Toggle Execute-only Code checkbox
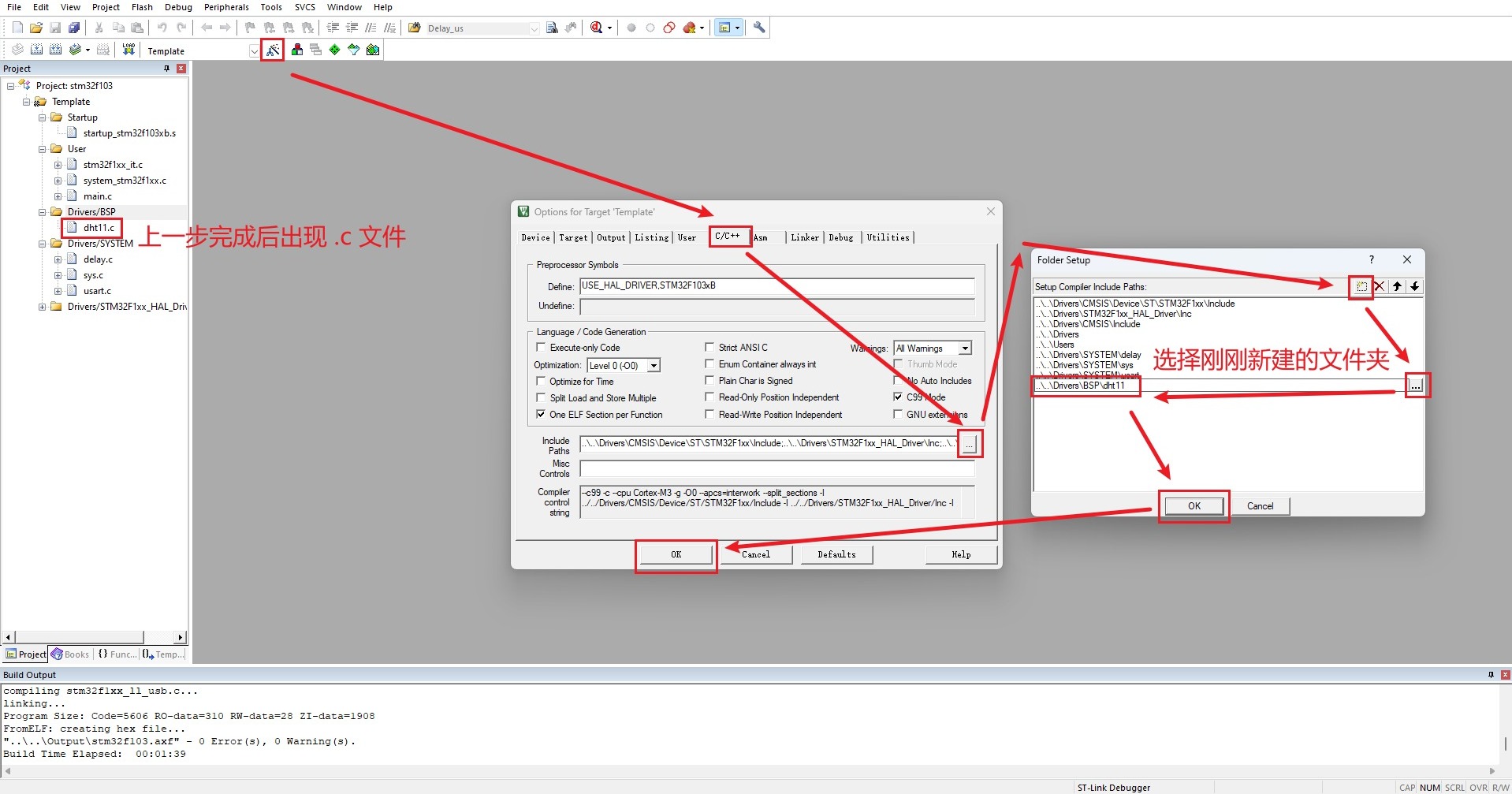 click(x=541, y=347)
